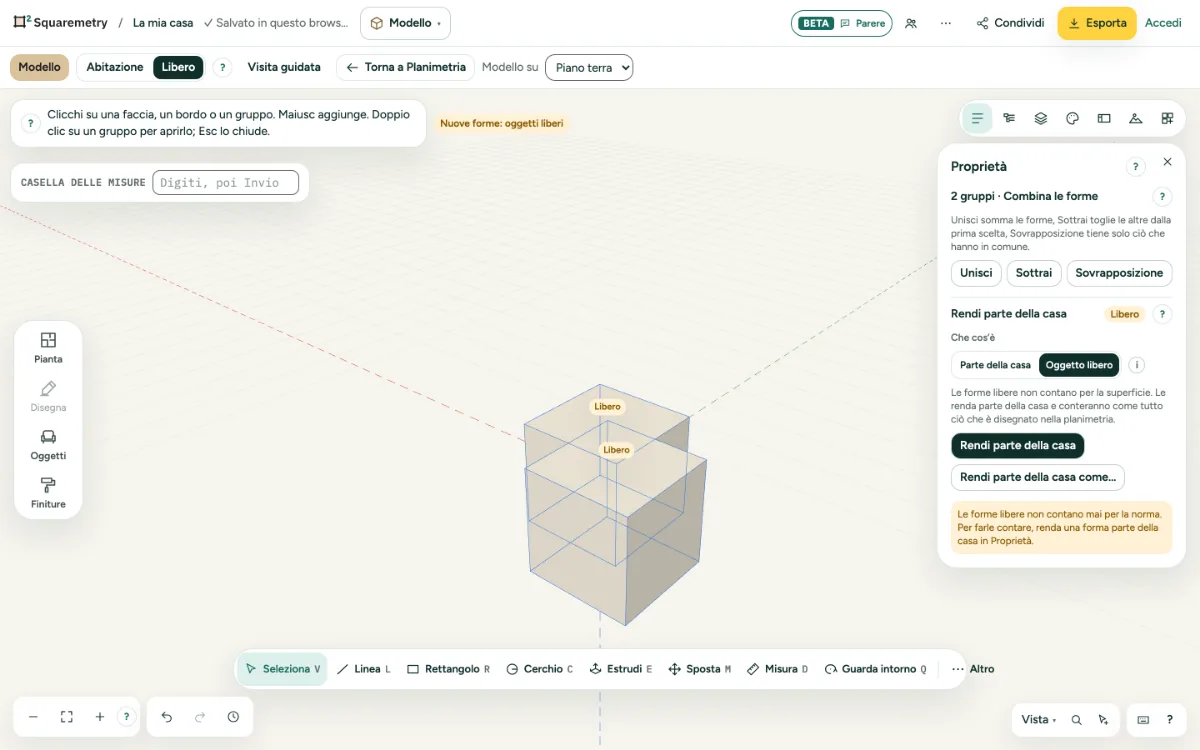Click the Sottrai button
The height and width of the screenshot is (750, 1200).
1033,273
